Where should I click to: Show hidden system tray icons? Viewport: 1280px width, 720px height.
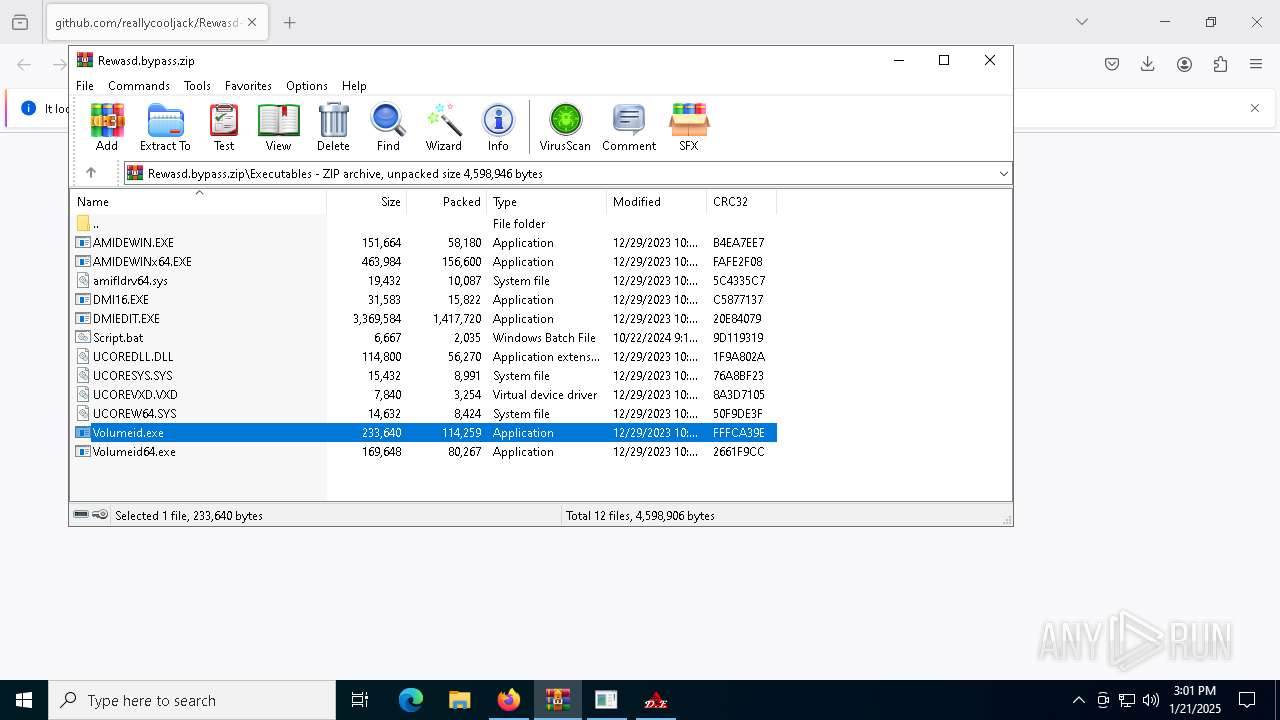point(1078,700)
